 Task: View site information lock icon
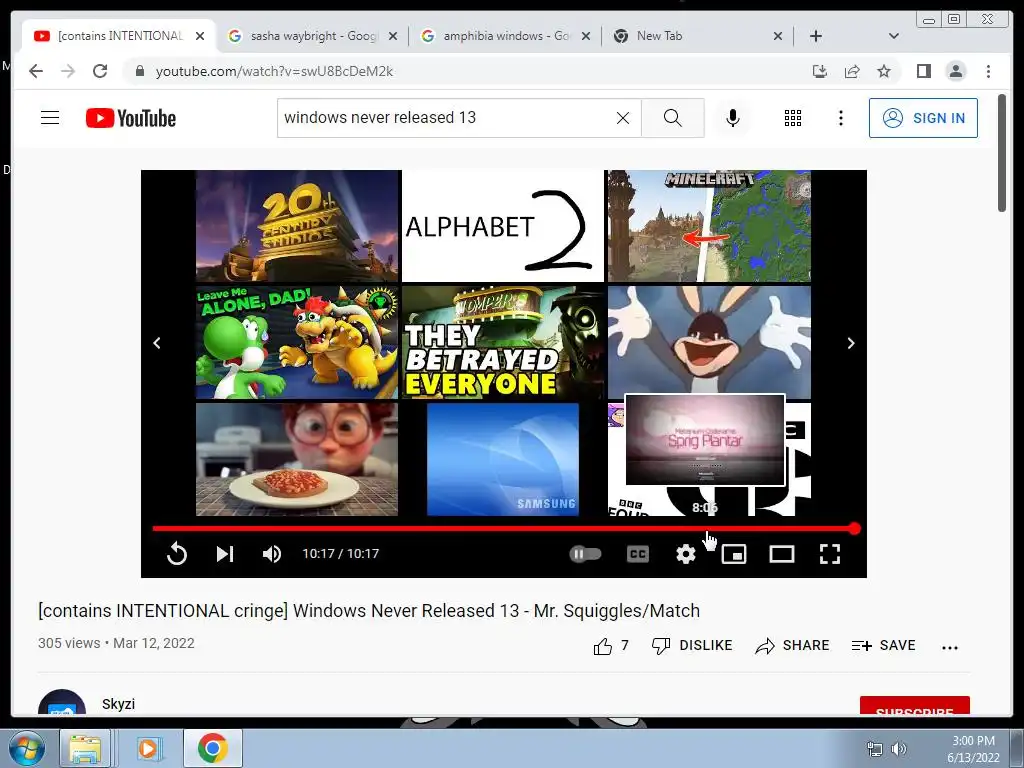139,71
